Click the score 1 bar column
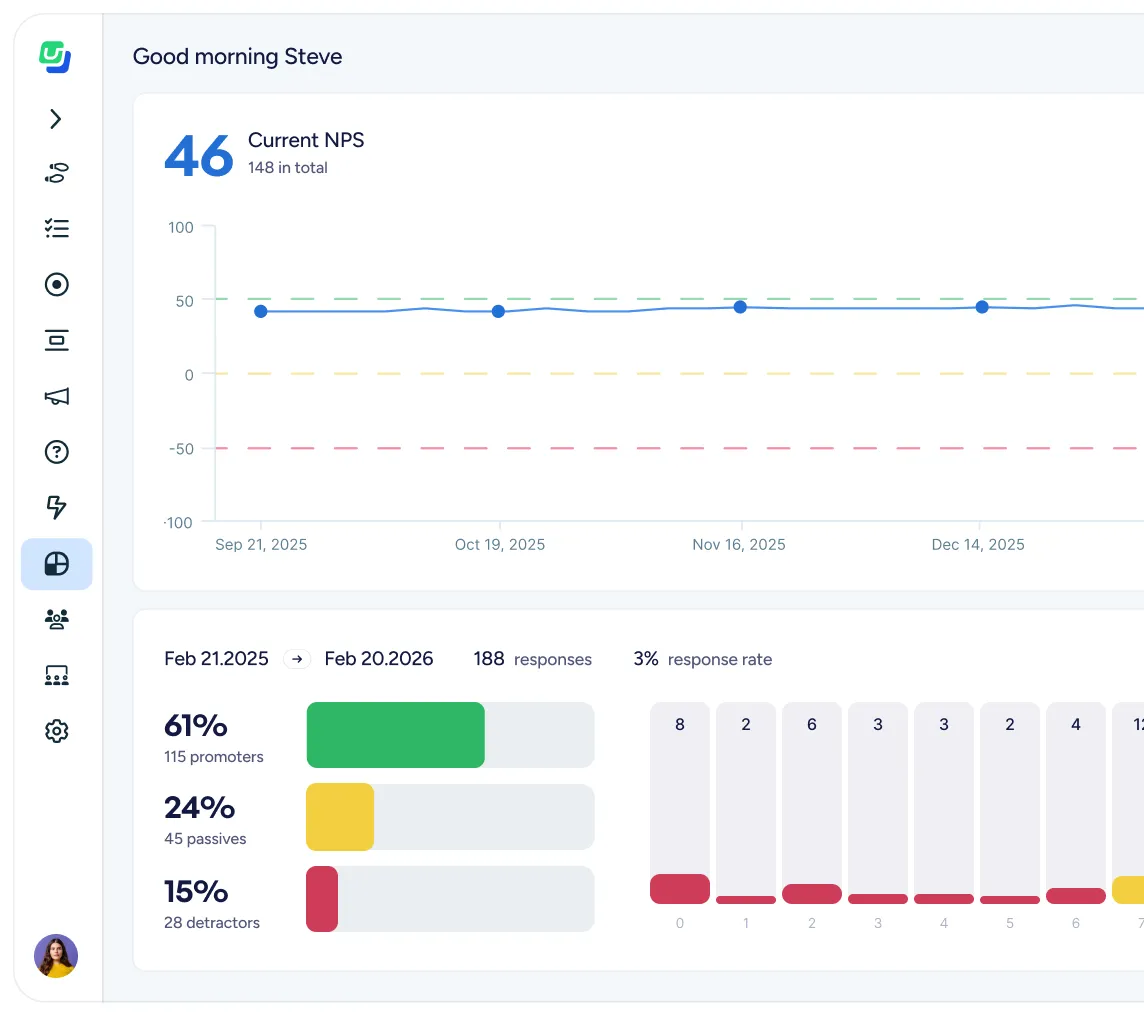 click(x=746, y=803)
